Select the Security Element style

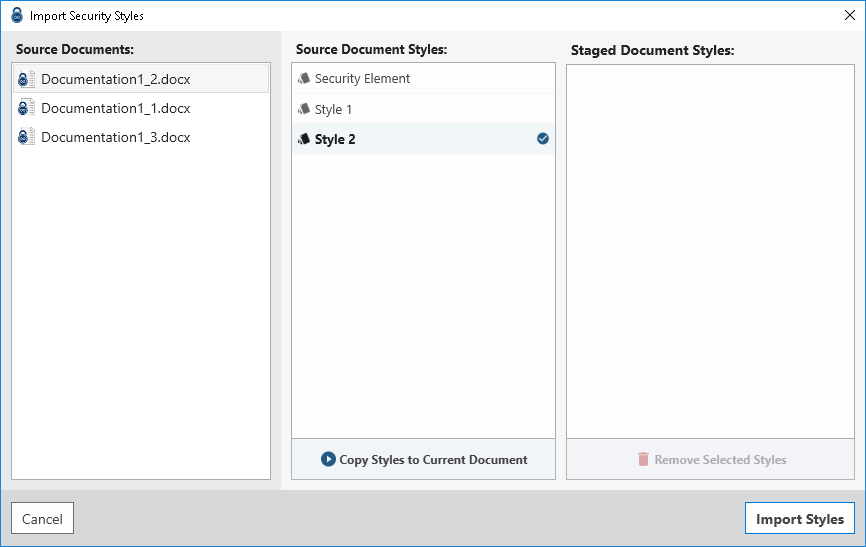362,78
